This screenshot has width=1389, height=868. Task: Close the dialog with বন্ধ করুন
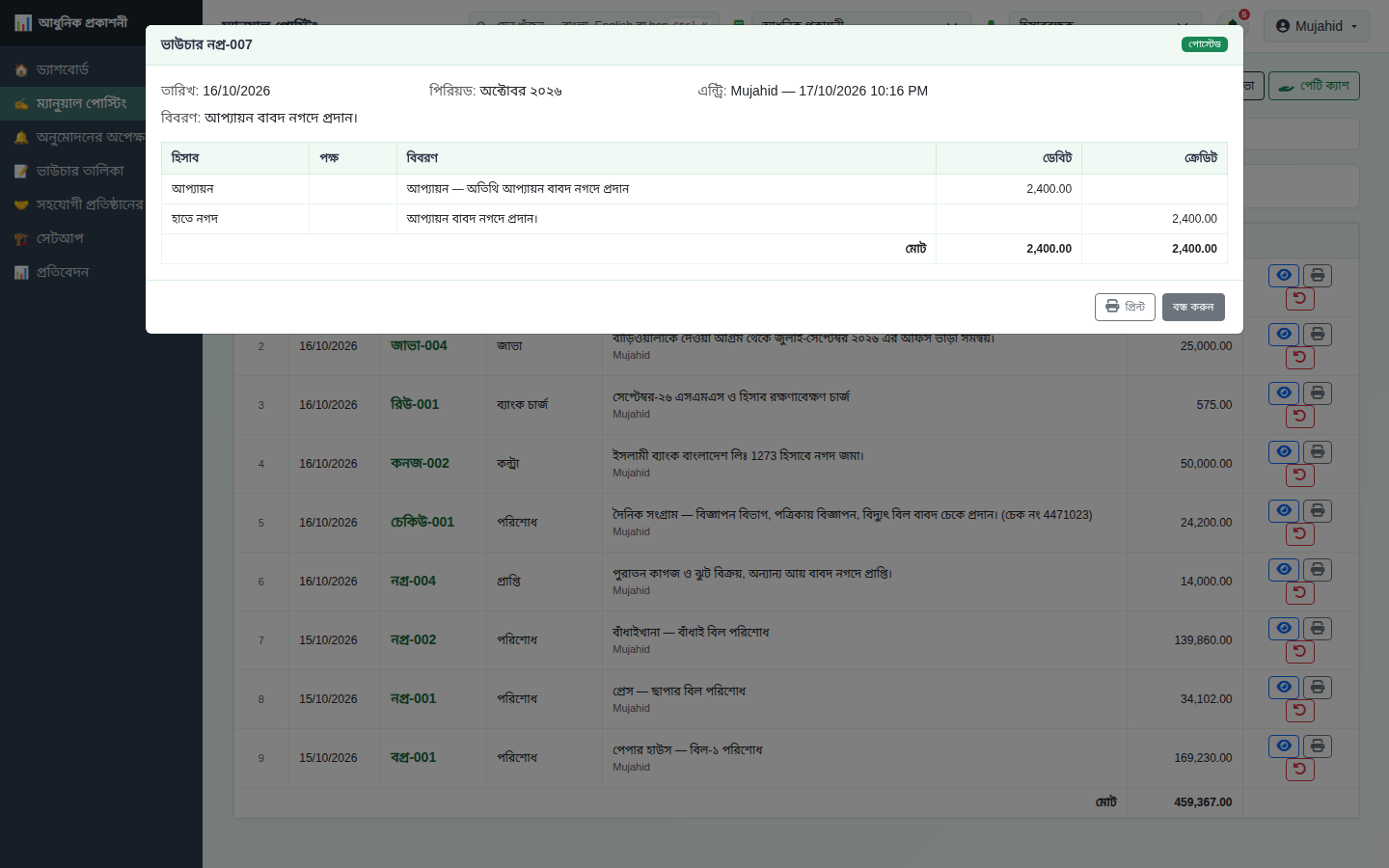tap(1193, 307)
